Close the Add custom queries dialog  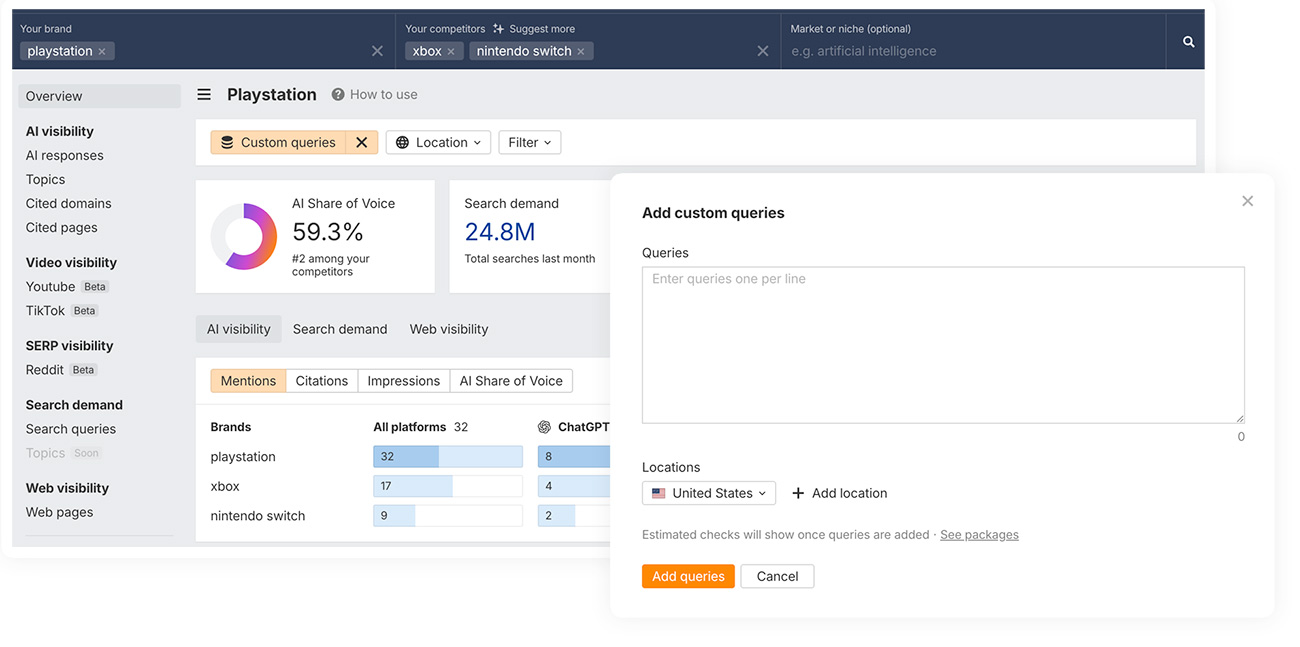1247,201
